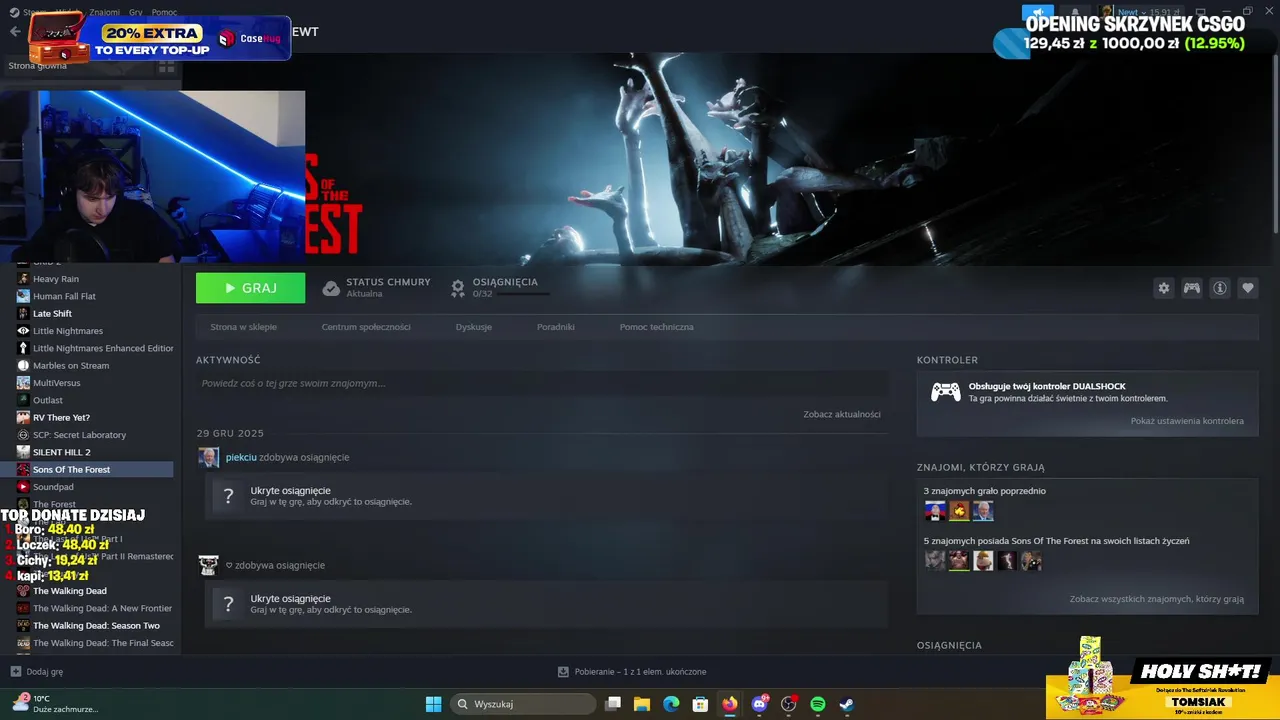Open the notifications bell
This screenshot has width=1280, height=720.
pos(1075,13)
